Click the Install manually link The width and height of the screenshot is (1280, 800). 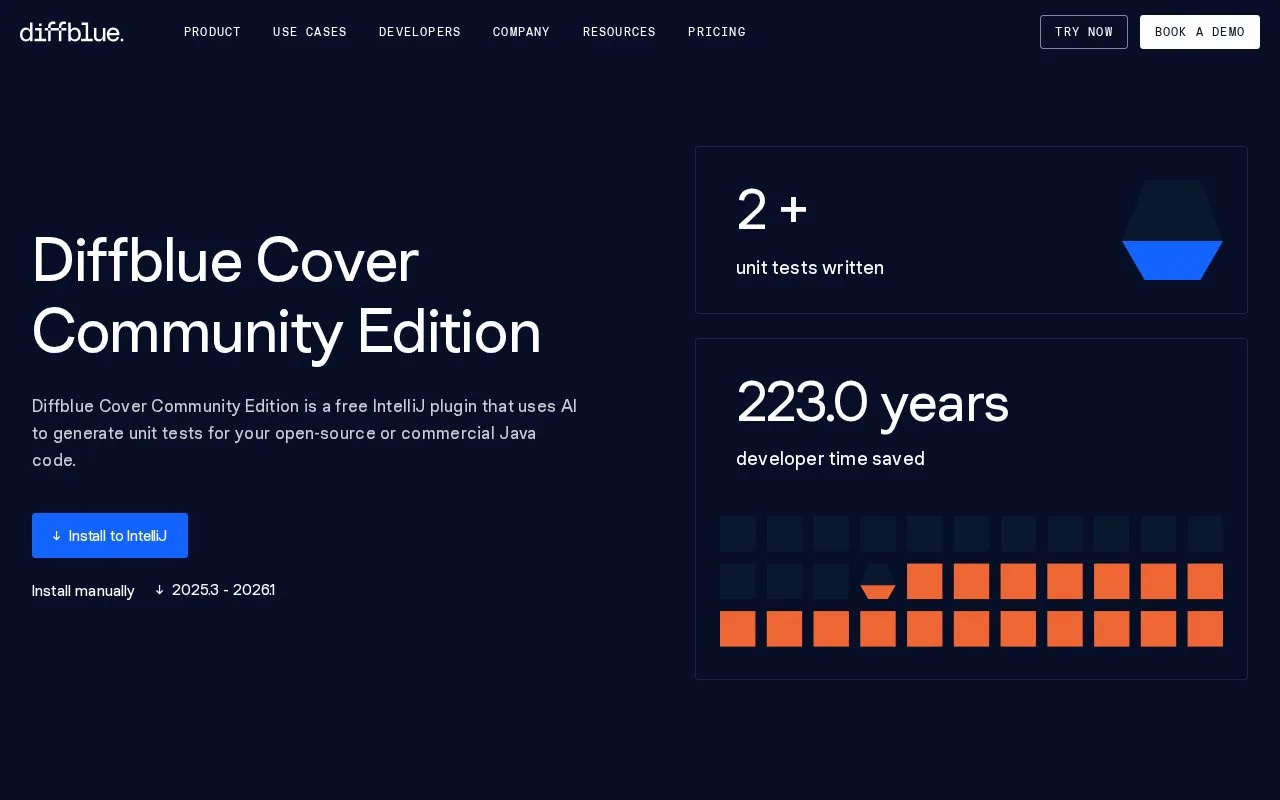(x=83, y=591)
